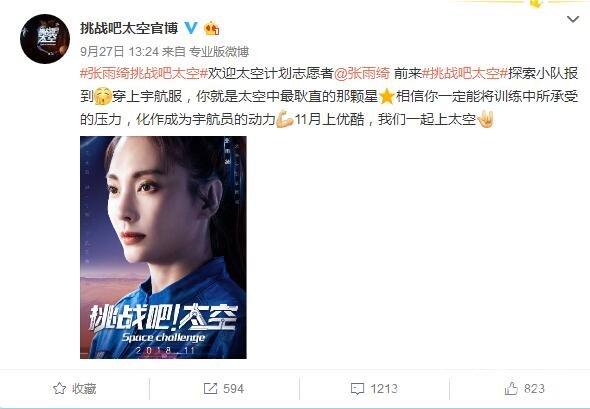Click the membership crown badge icon
Image resolution: width=590 pixels, height=409 pixels.
pos(211,28)
